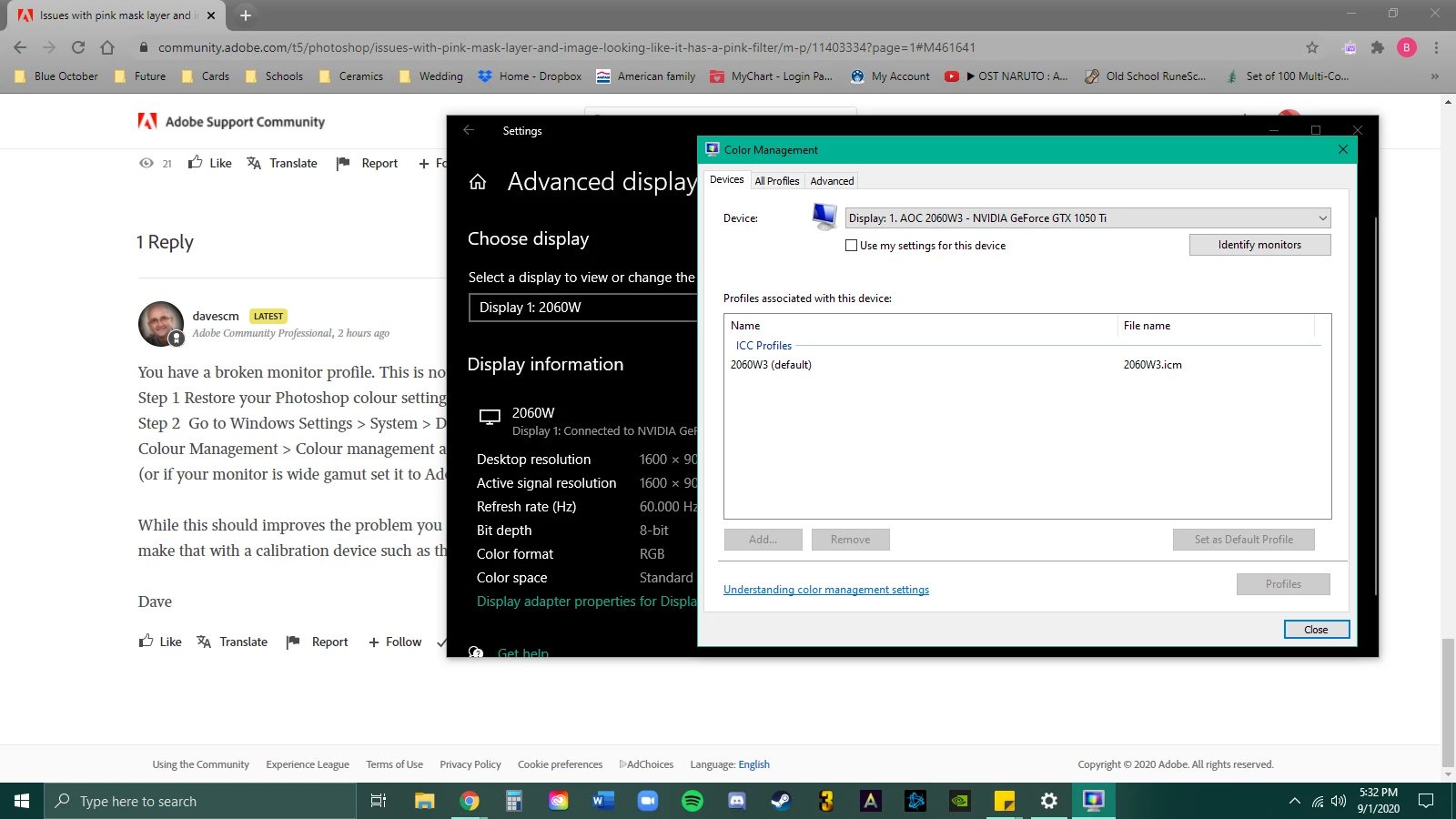
Task: Open Calculator from the taskbar
Action: [x=514, y=801]
